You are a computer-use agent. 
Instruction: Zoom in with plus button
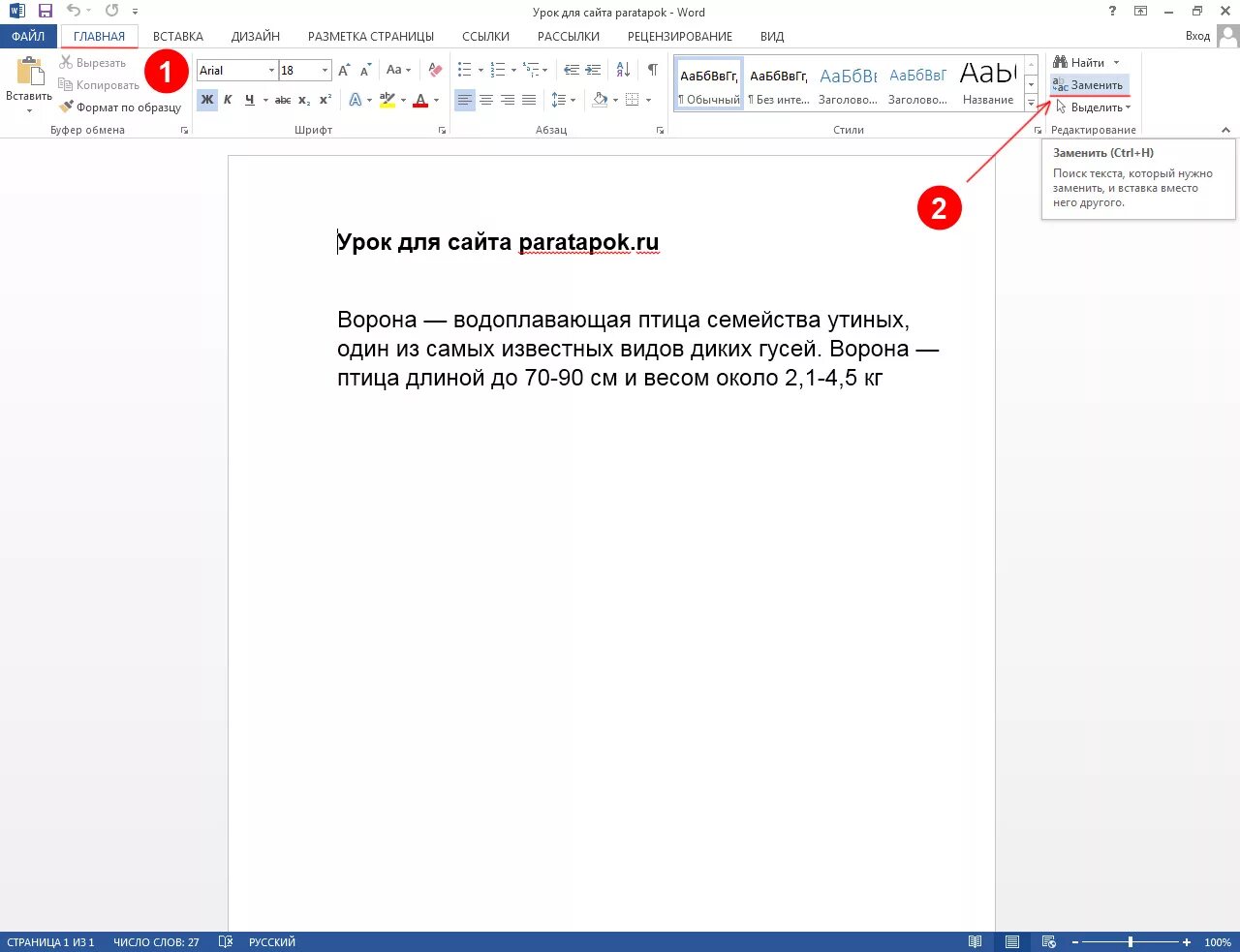(1186, 942)
